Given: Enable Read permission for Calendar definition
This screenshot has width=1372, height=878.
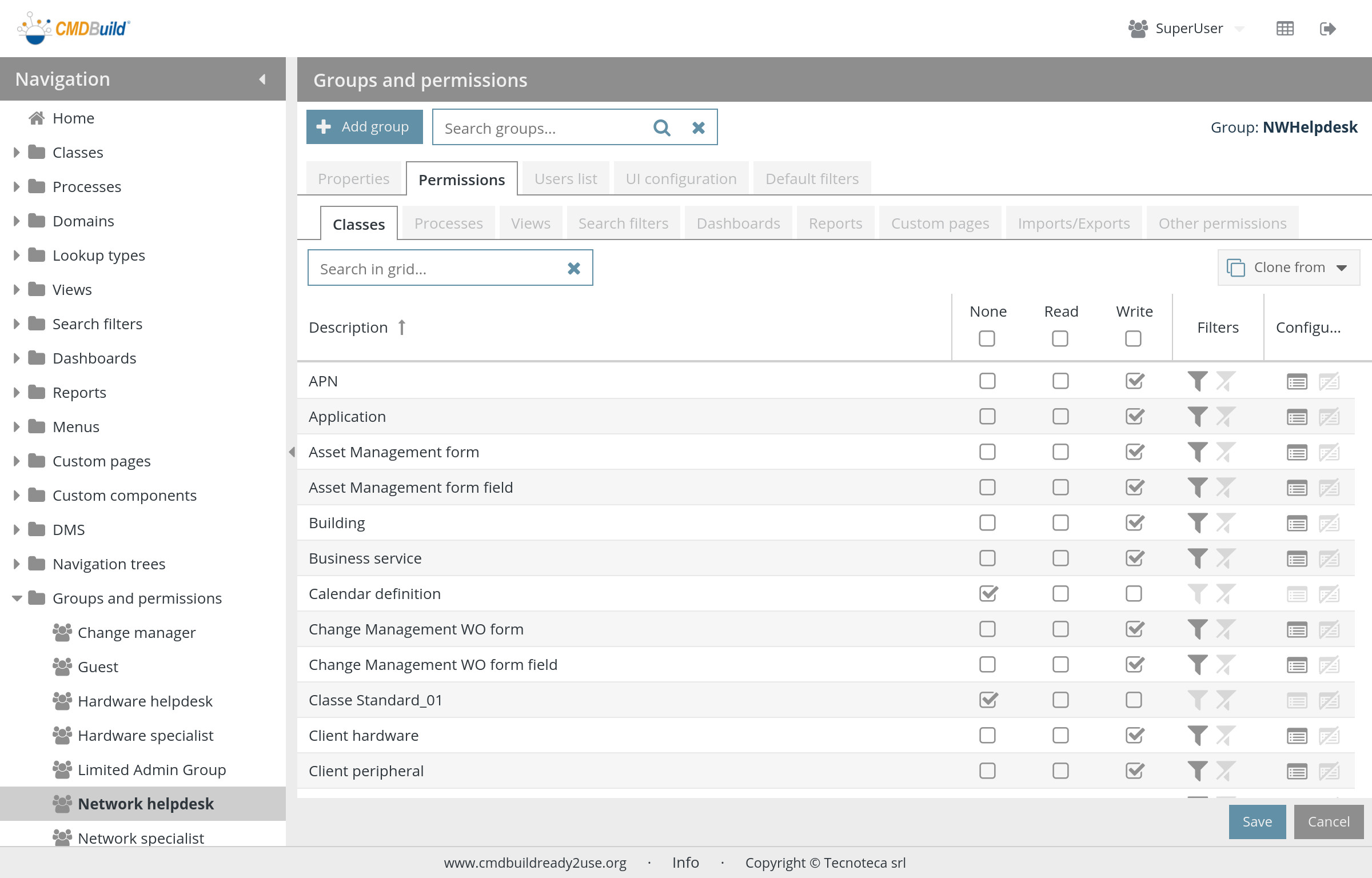Looking at the screenshot, I should pyautogui.click(x=1060, y=593).
